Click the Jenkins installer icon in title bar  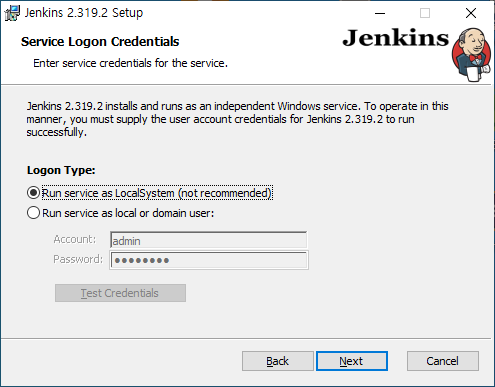tap(12, 13)
